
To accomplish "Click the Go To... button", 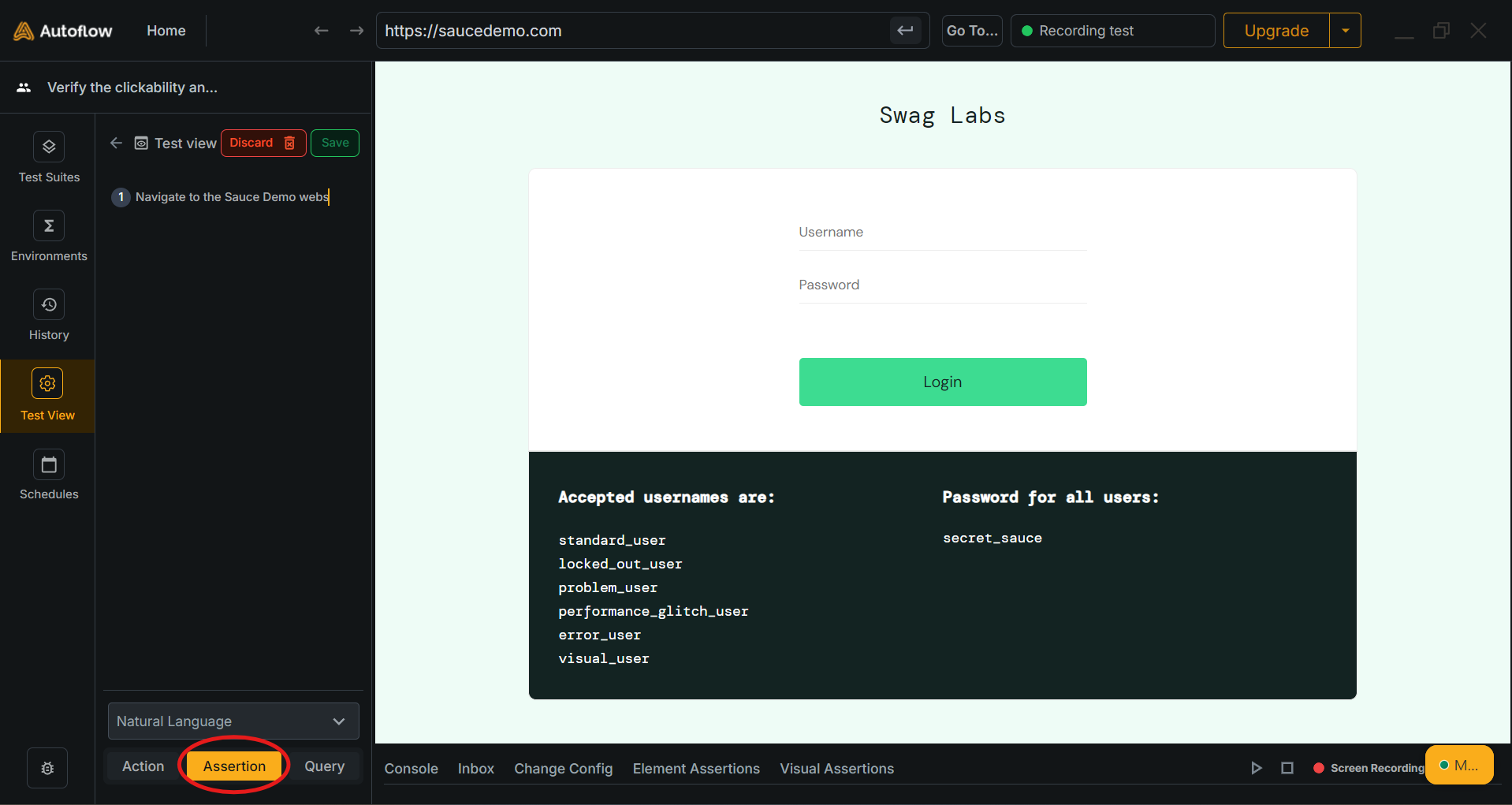I will coord(972,31).
